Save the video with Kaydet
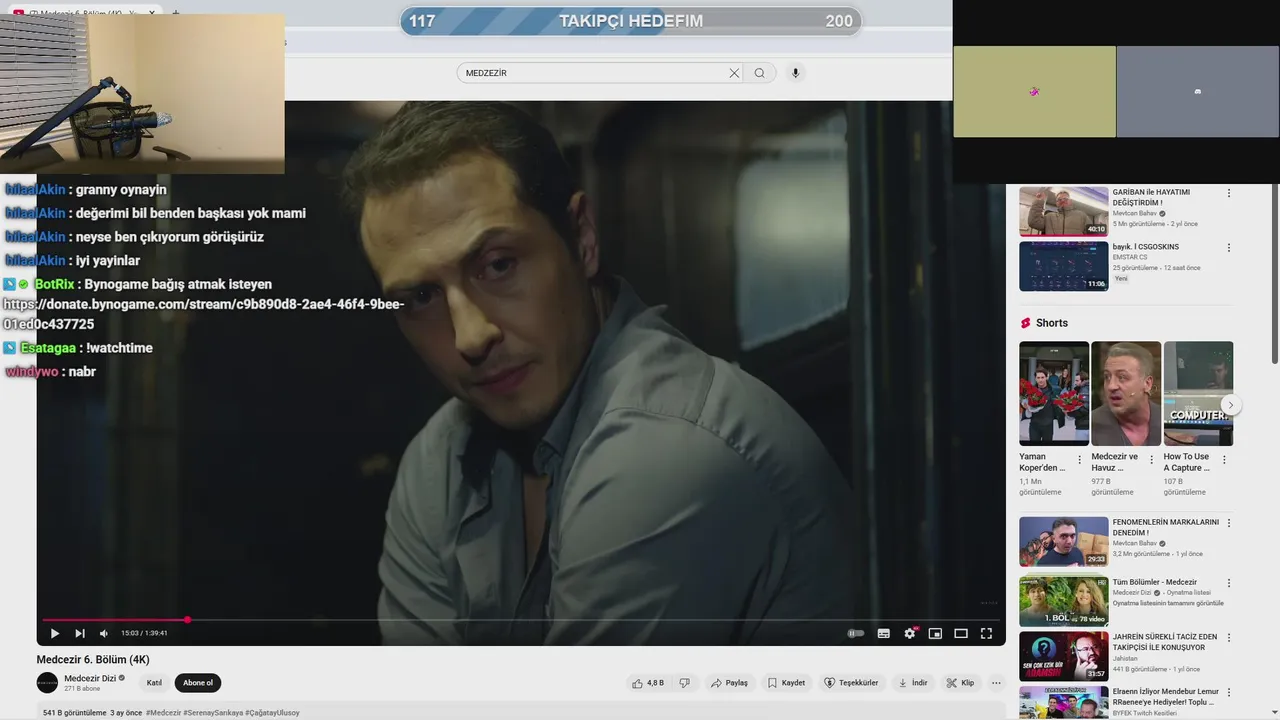 [x=786, y=683]
